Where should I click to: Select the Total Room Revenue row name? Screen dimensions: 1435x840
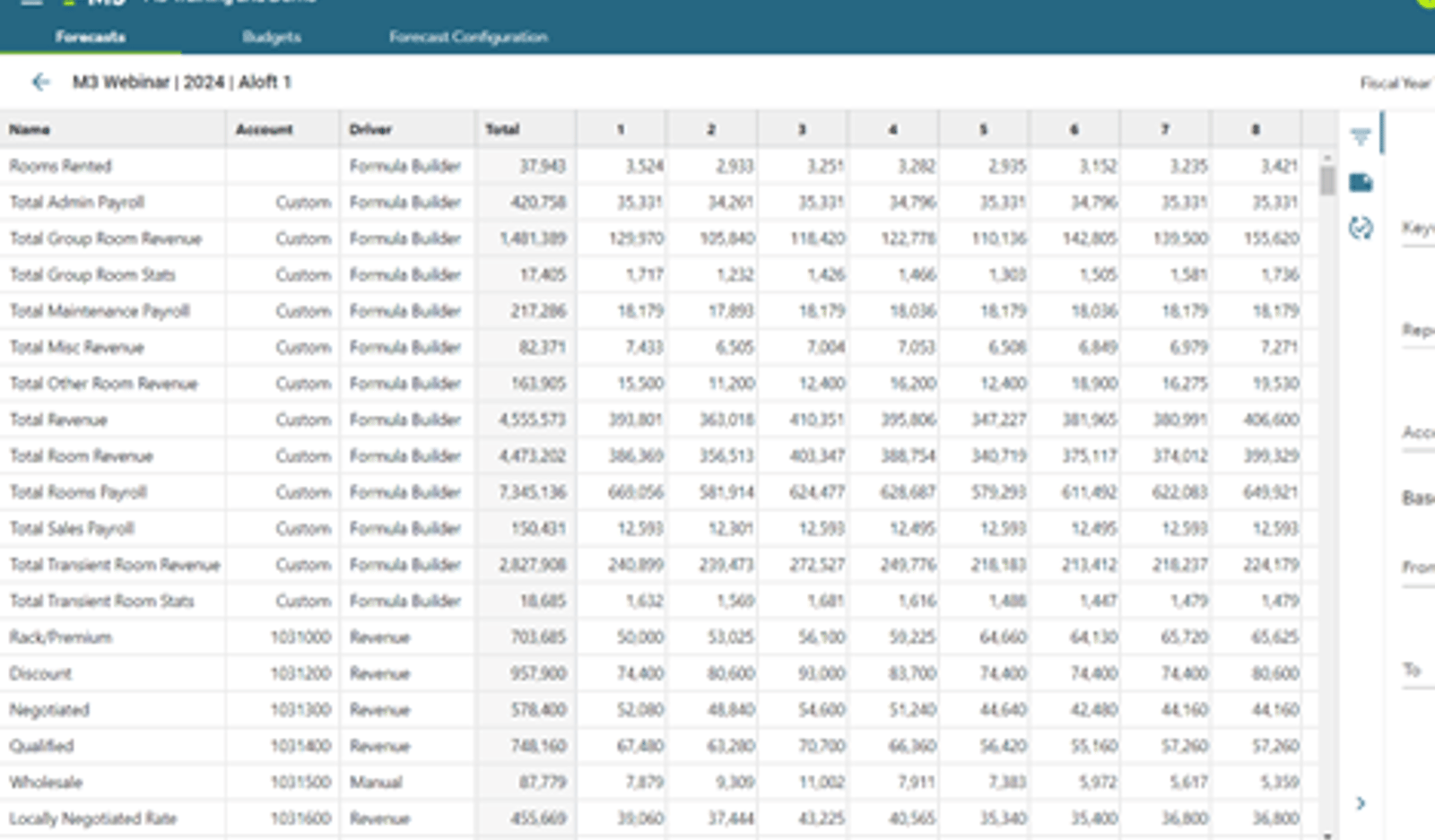click(x=81, y=455)
